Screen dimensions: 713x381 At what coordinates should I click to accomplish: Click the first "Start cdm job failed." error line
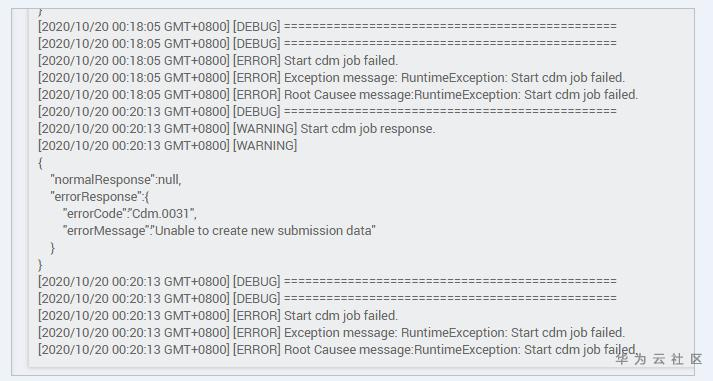coord(218,60)
